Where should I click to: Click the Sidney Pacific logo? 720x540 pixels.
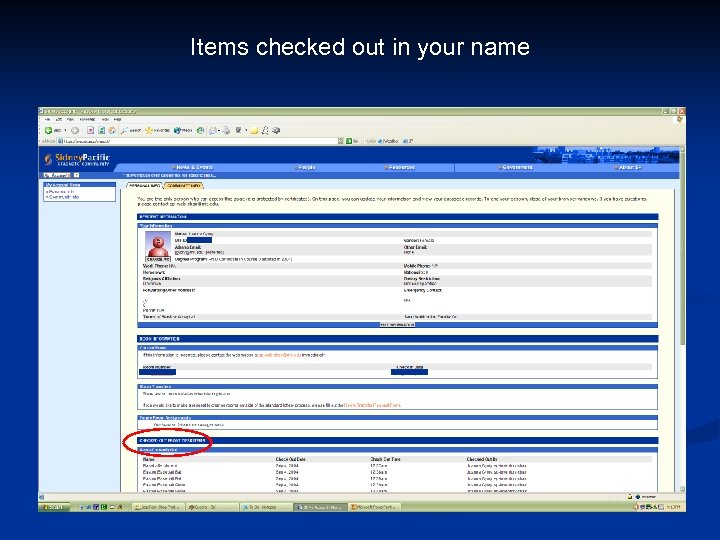(77, 160)
